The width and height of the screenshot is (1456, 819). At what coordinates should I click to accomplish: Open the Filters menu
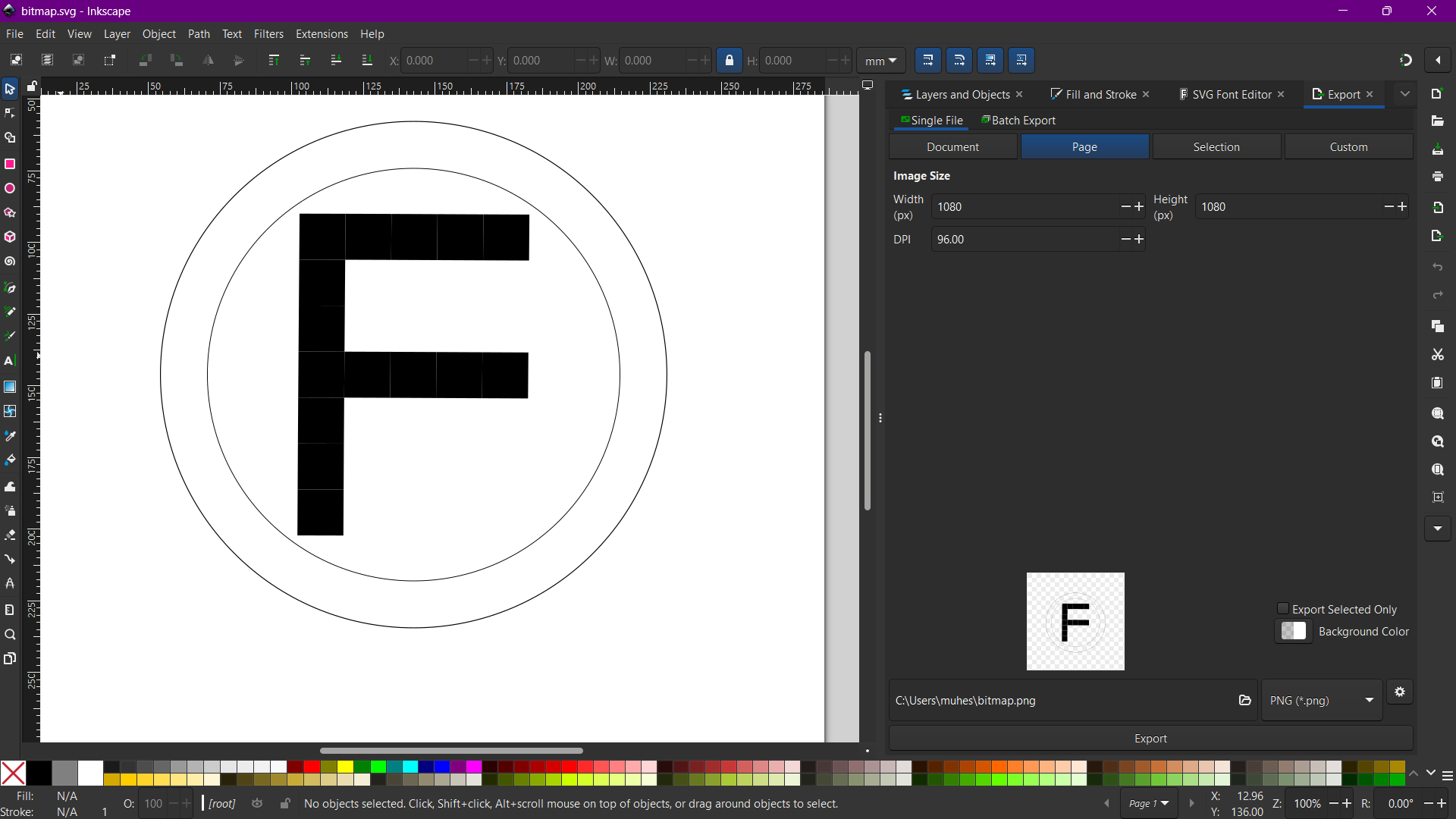pos(268,34)
